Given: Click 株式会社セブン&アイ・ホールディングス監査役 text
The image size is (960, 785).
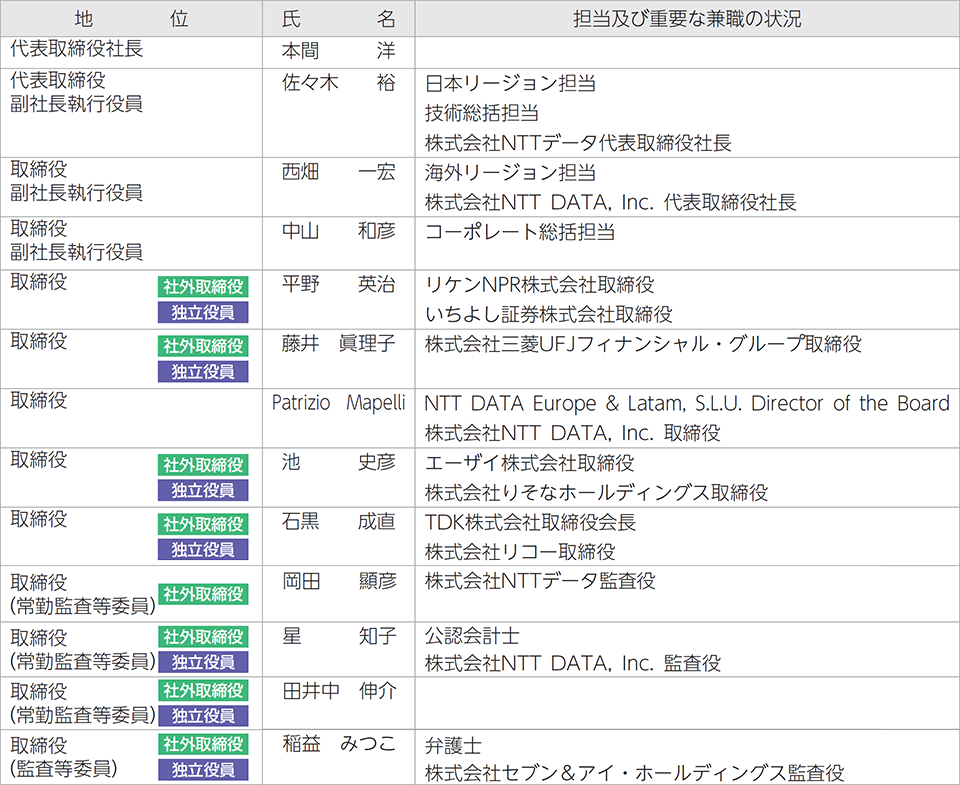Looking at the screenshot, I should point(635,773).
